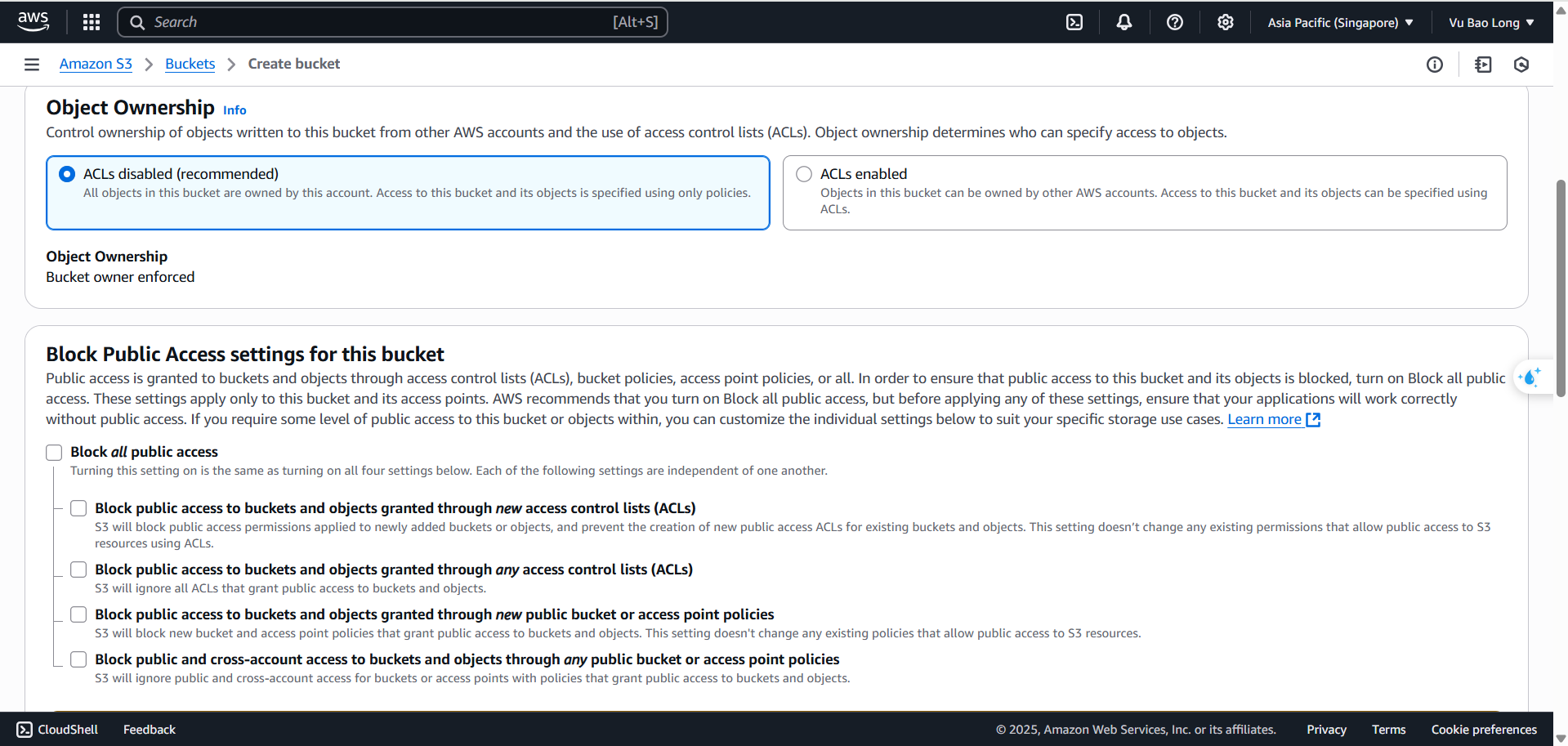
Task: Check block public and cross-account access
Action: coord(78,659)
